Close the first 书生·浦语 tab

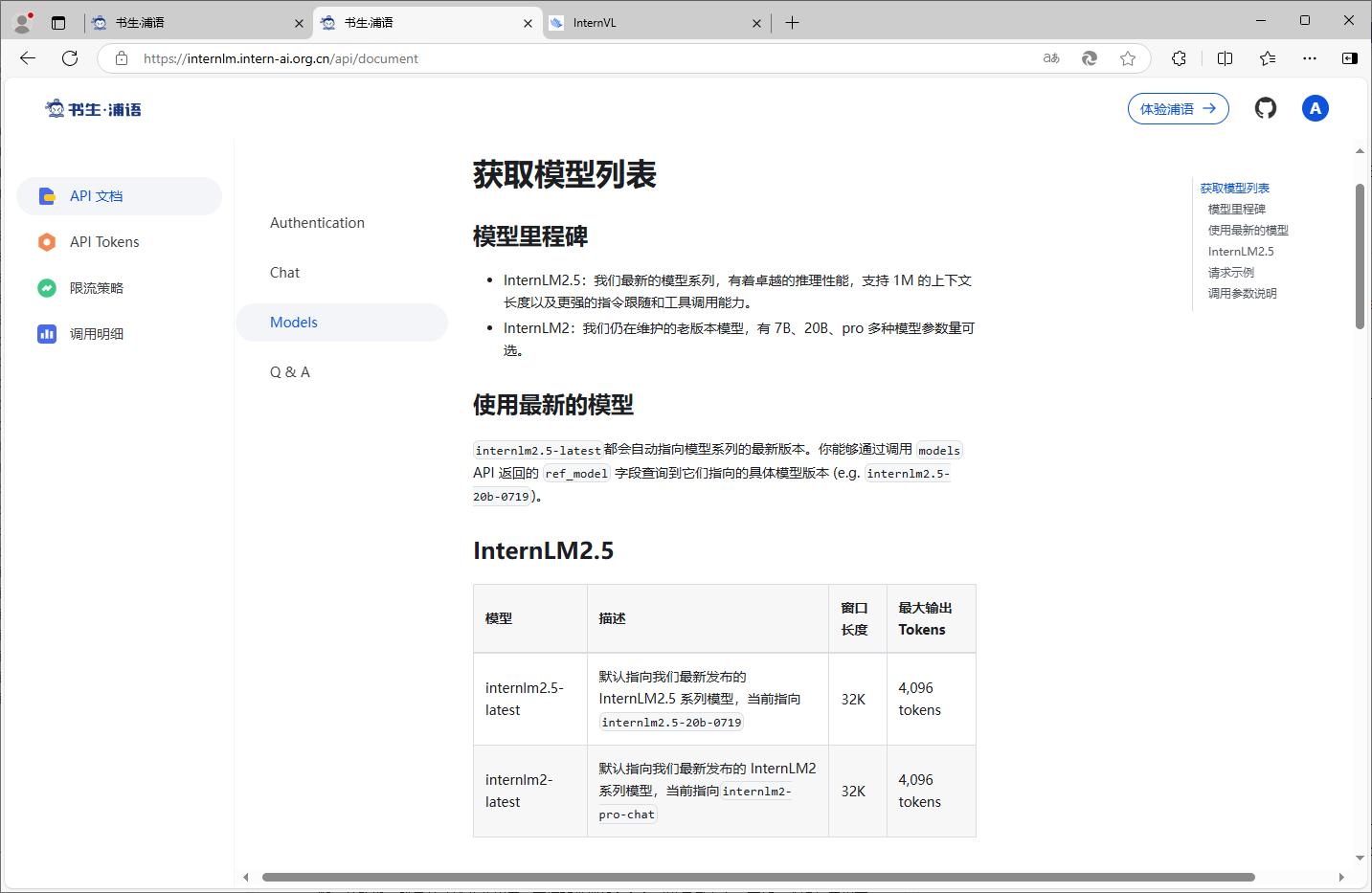(299, 23)
